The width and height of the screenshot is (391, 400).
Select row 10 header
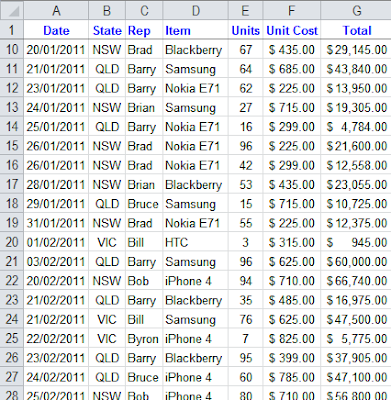[12, 50]
